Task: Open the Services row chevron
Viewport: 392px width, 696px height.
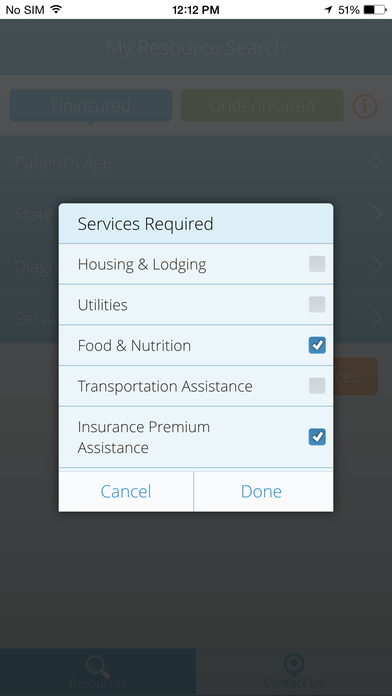Action: click(378, 317)
